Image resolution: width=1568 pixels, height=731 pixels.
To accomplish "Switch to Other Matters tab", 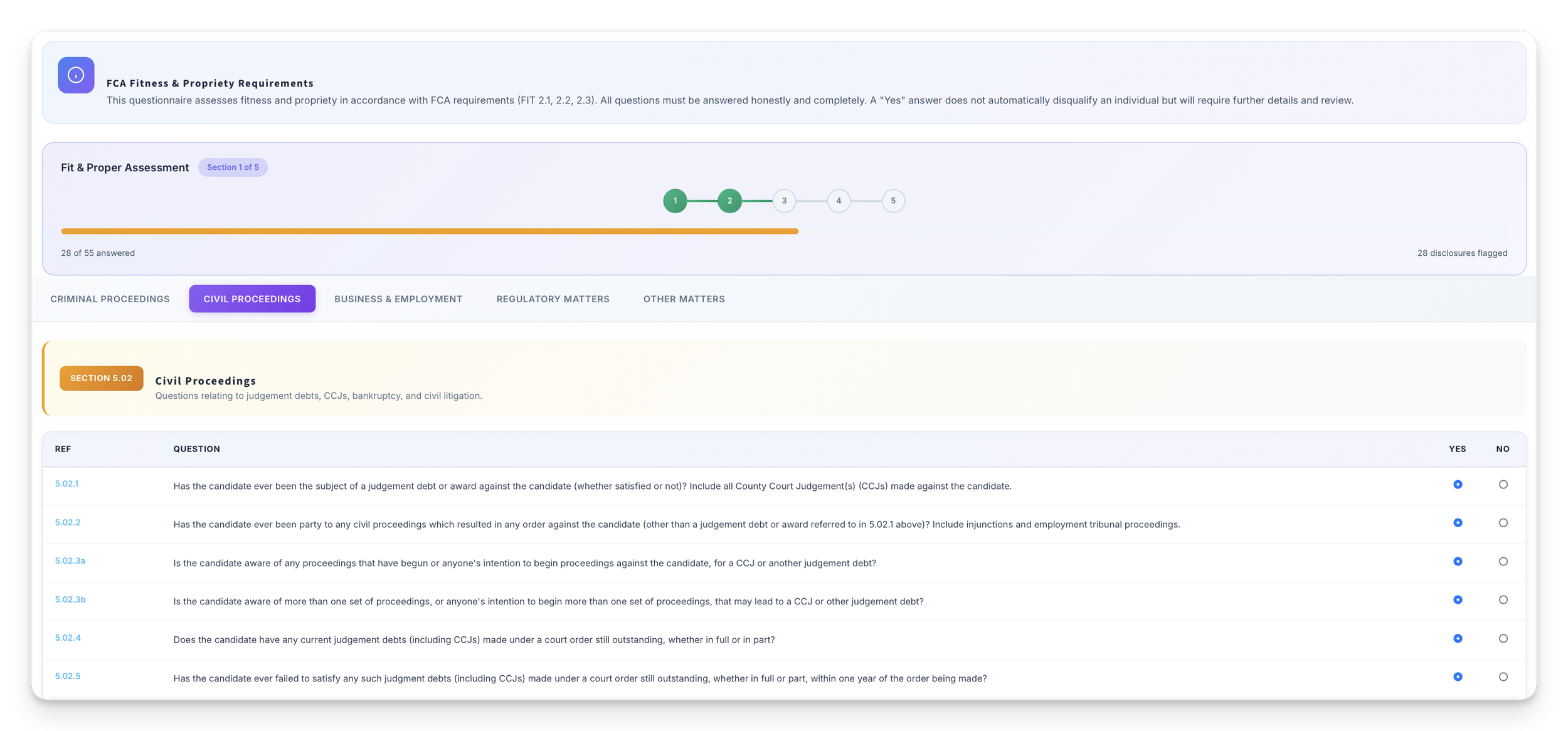I will (x=684, y=299).
